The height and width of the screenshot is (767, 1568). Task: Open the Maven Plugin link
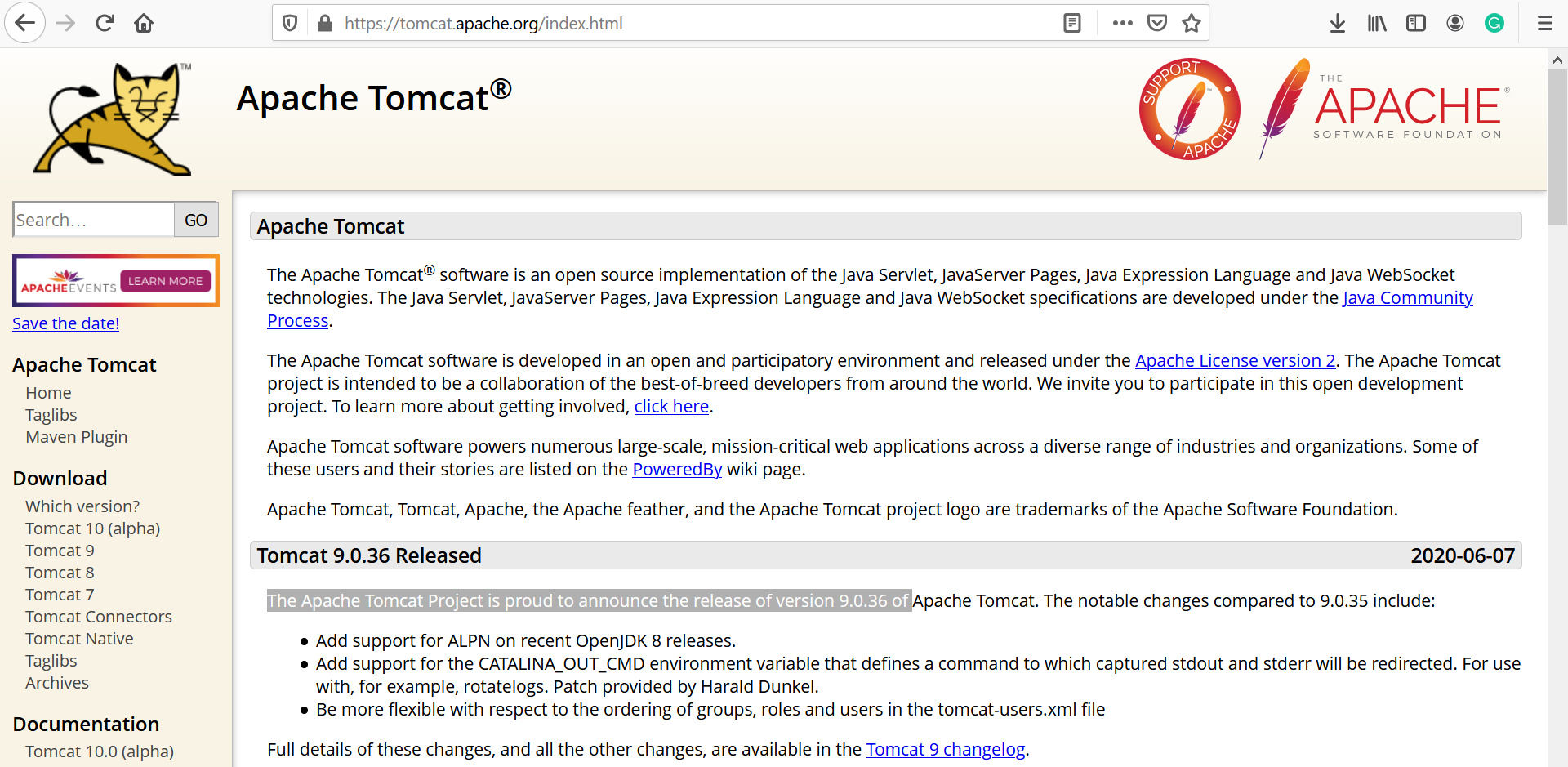77,437
